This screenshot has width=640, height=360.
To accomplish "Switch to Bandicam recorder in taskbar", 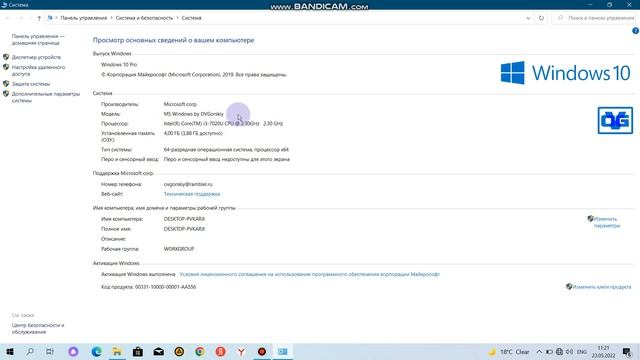I will 262,351.
